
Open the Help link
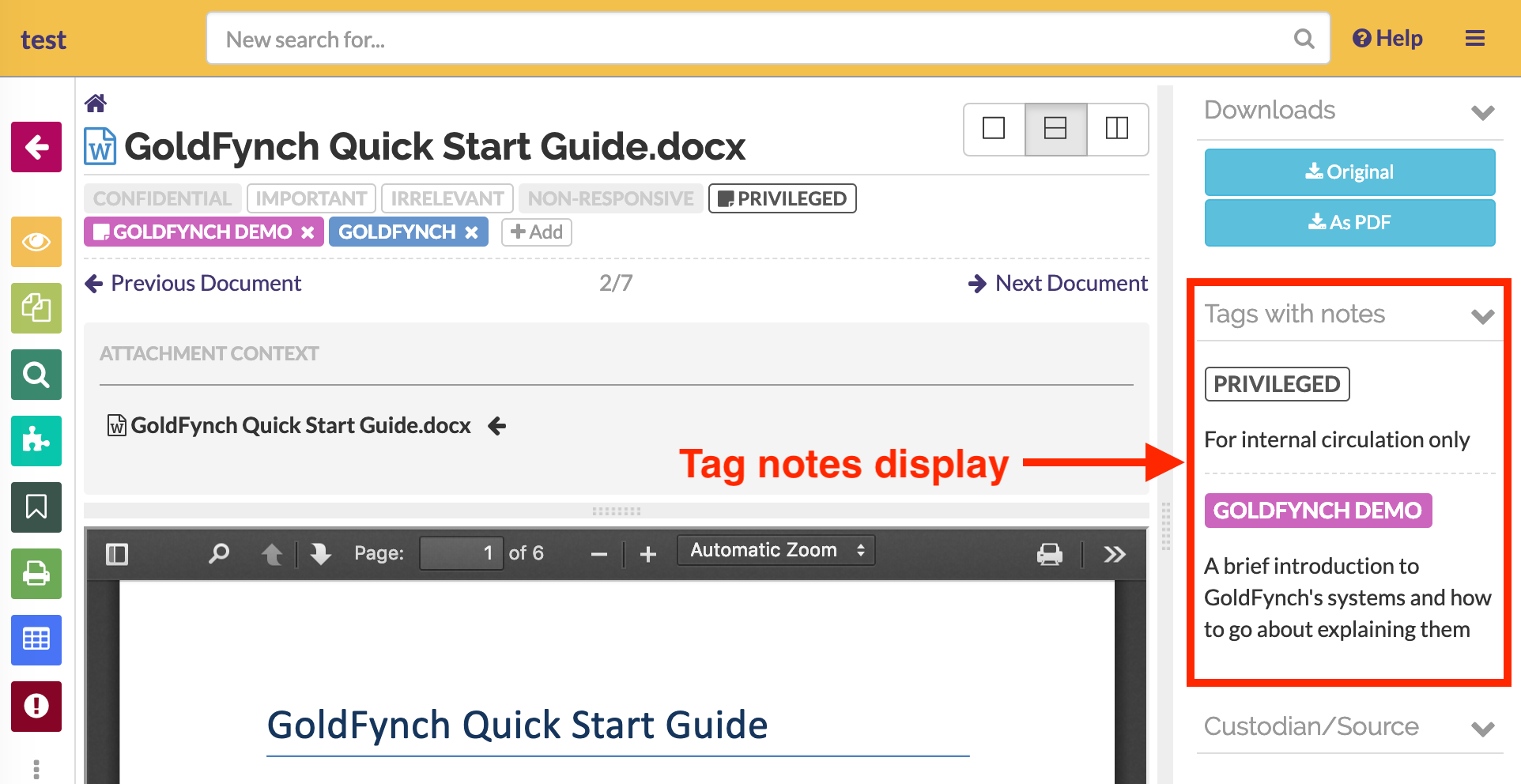pos(1387,39)
